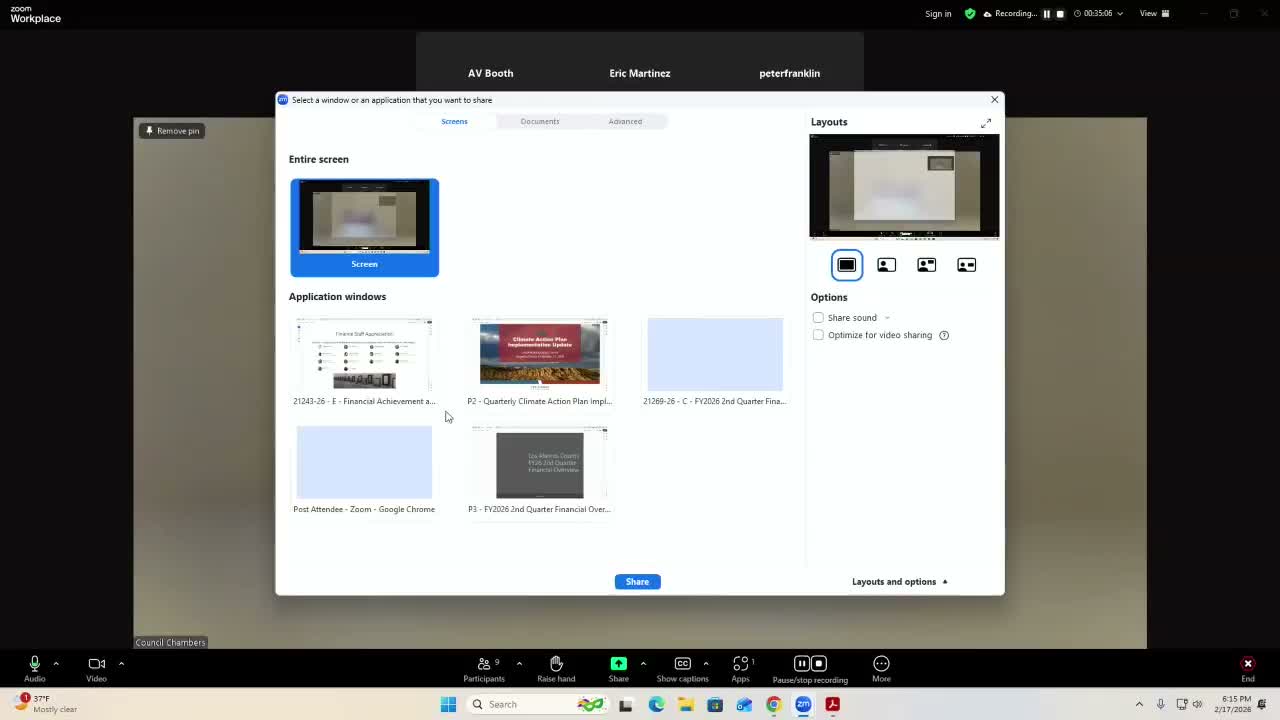The image size is (1280, 720).
Task: Click the Show captions icon
Action: pyautogui.click(x=682, y=664)
